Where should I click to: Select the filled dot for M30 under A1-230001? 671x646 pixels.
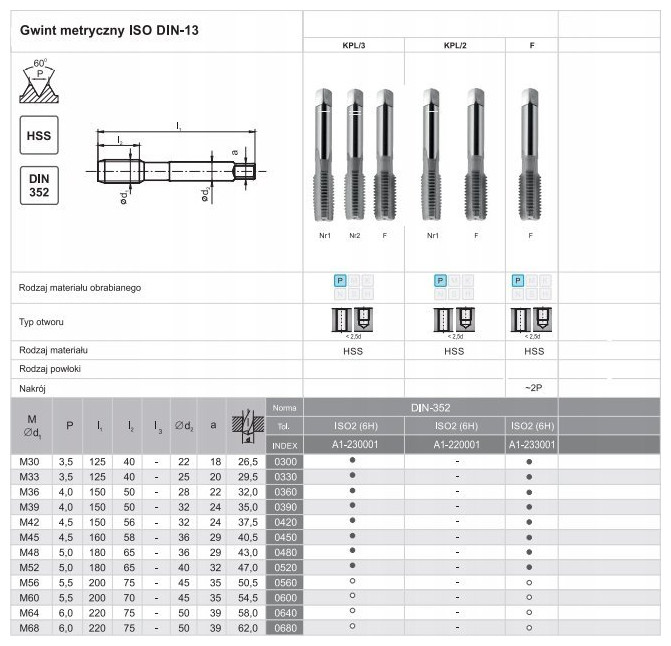pyautogui.click(x=353, y=461)
